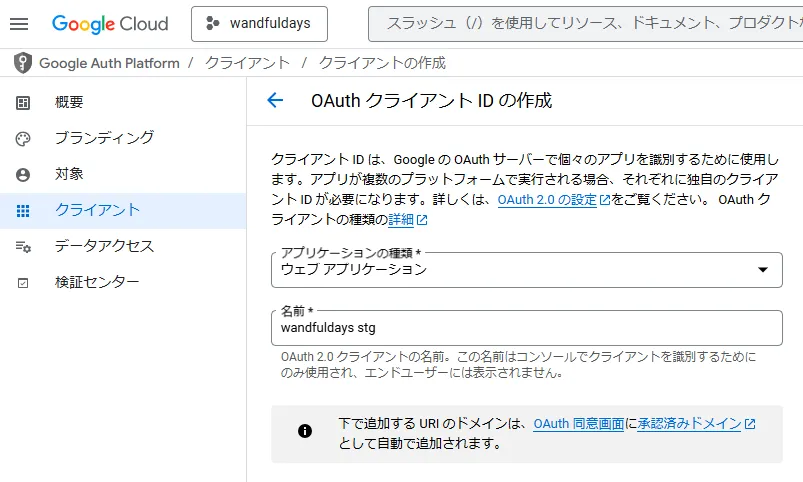Open the 検証センター sidebar item
This screenshot has height=482, width=803.
[123, 282]
